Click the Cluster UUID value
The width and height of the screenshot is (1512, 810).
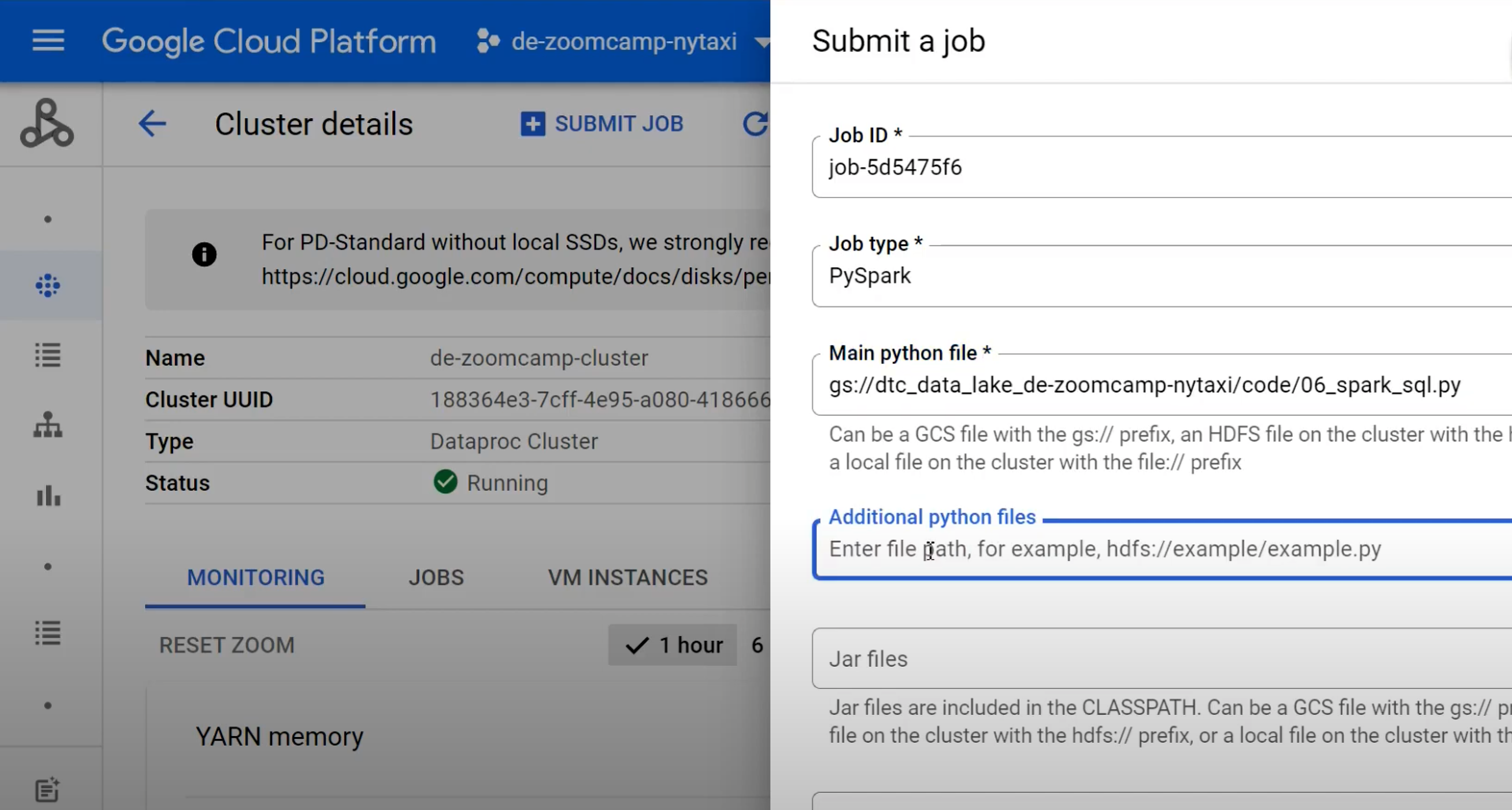click(600, 400)
